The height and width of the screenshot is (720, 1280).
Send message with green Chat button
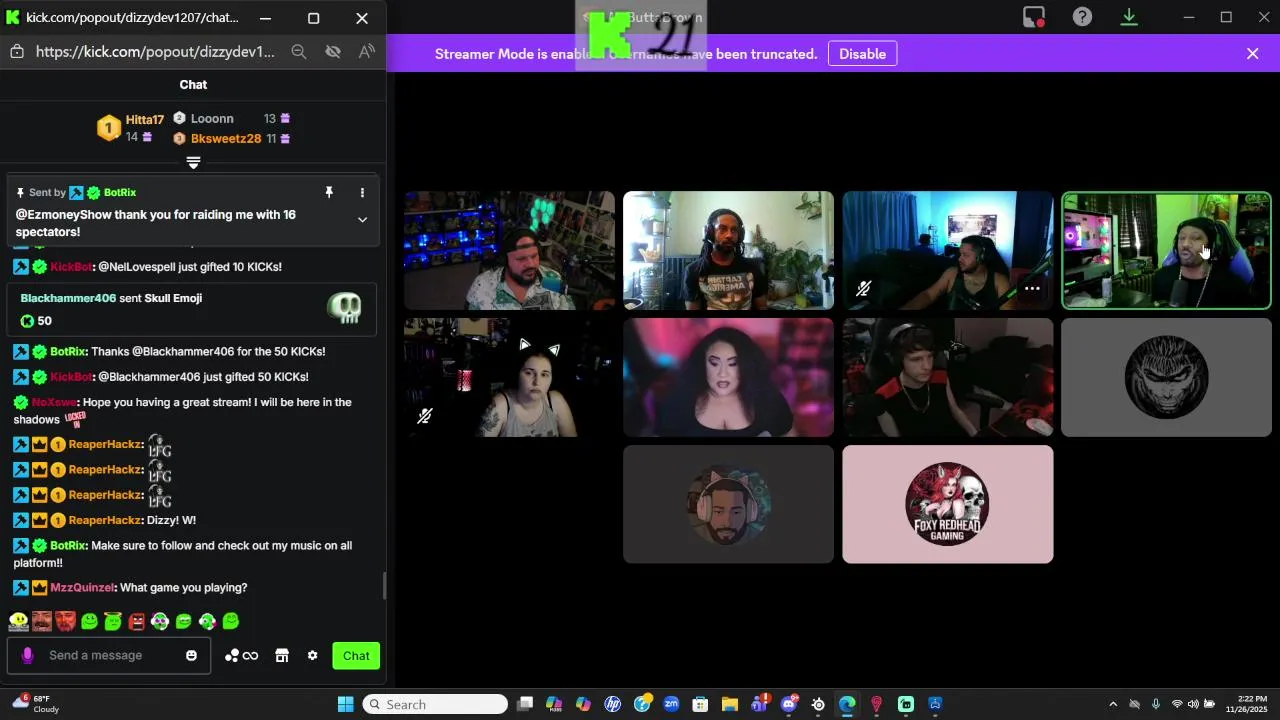click(x=356, y=656)
